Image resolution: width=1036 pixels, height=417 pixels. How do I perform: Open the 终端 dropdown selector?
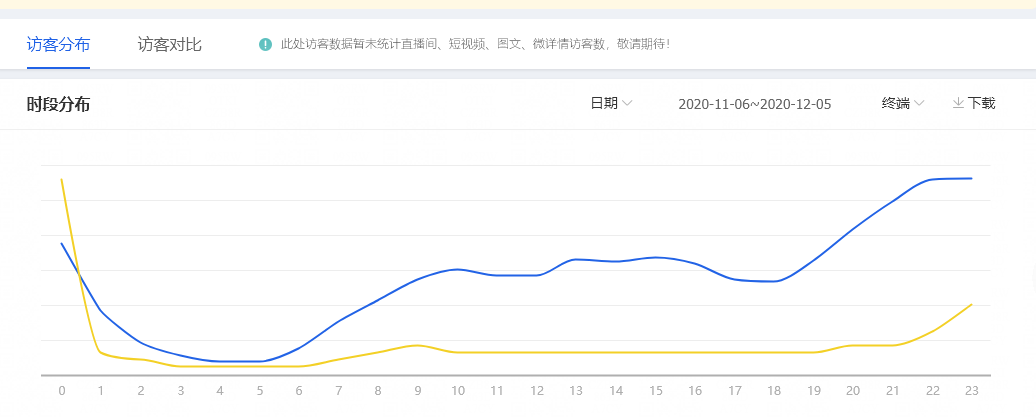click(902, 103)
